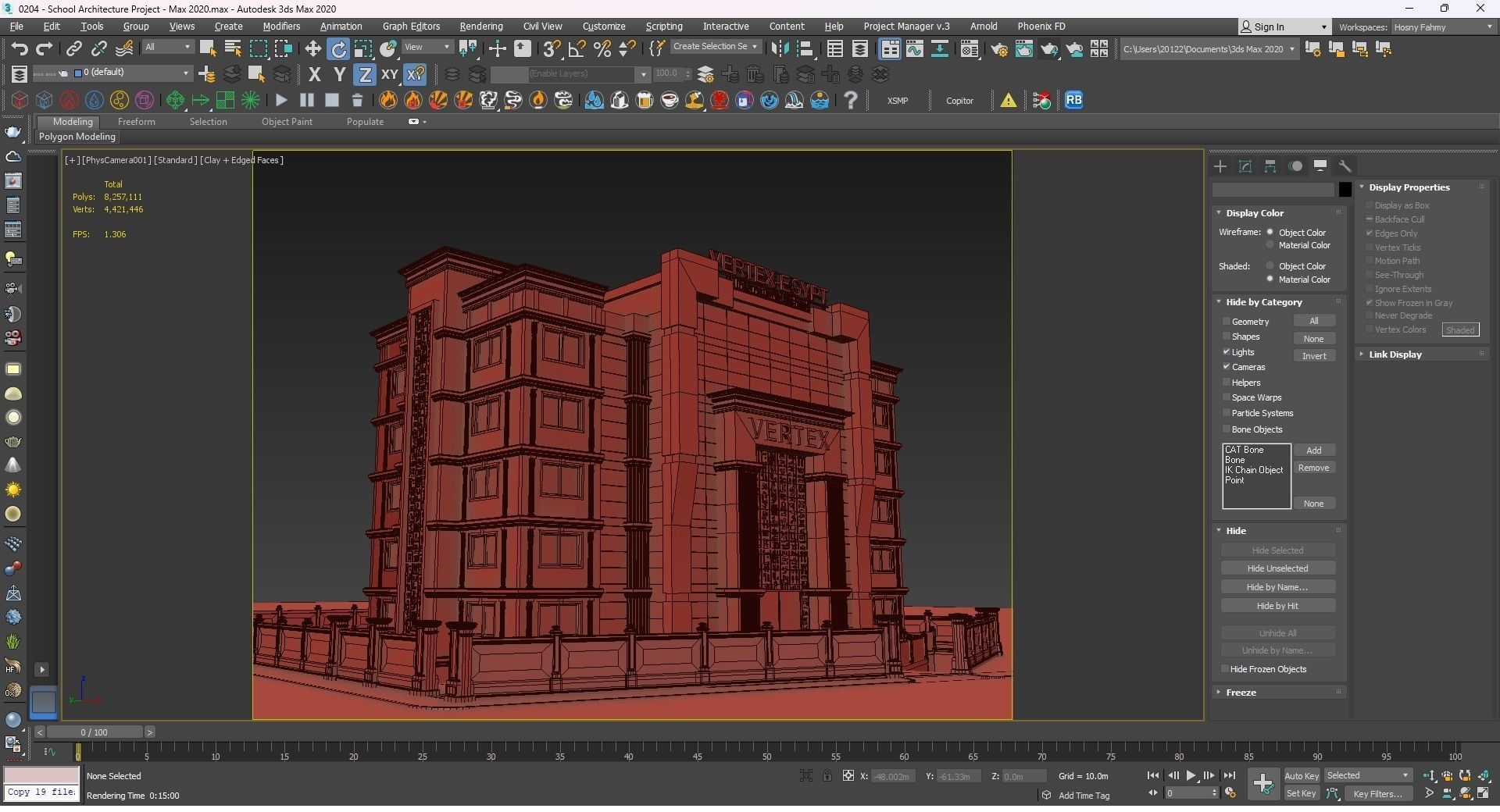Click the Auto Key button
1500x812 pixels.
click(1302, 775)
